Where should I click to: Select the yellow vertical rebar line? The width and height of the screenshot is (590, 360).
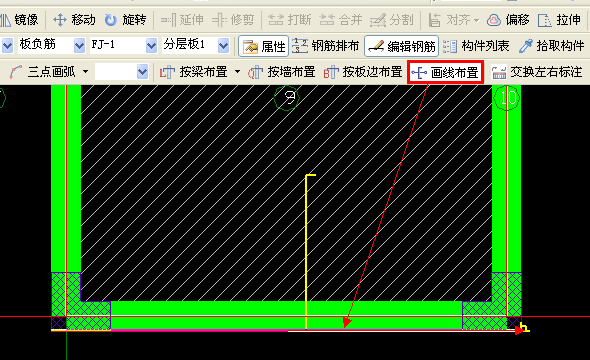click(x=306, y=251)
